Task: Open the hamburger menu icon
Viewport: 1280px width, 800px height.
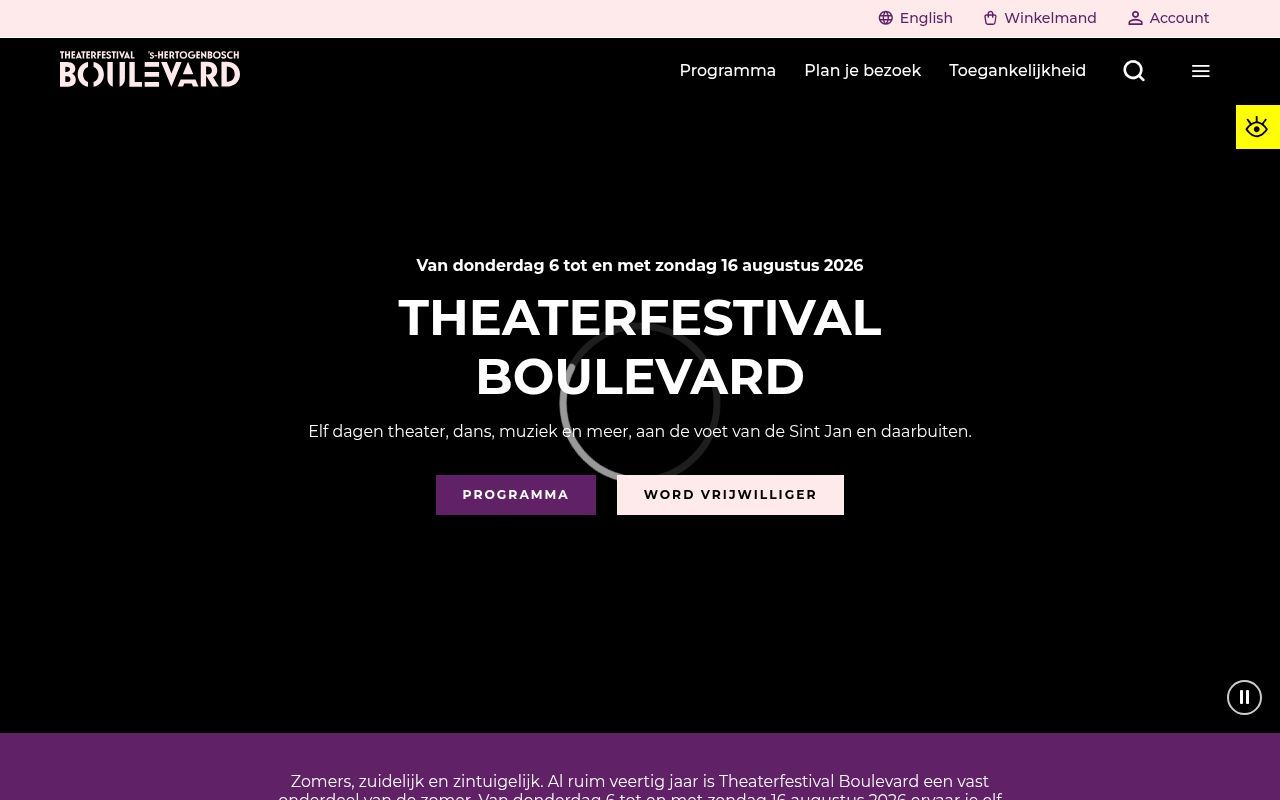Action: coord(1201,71)
